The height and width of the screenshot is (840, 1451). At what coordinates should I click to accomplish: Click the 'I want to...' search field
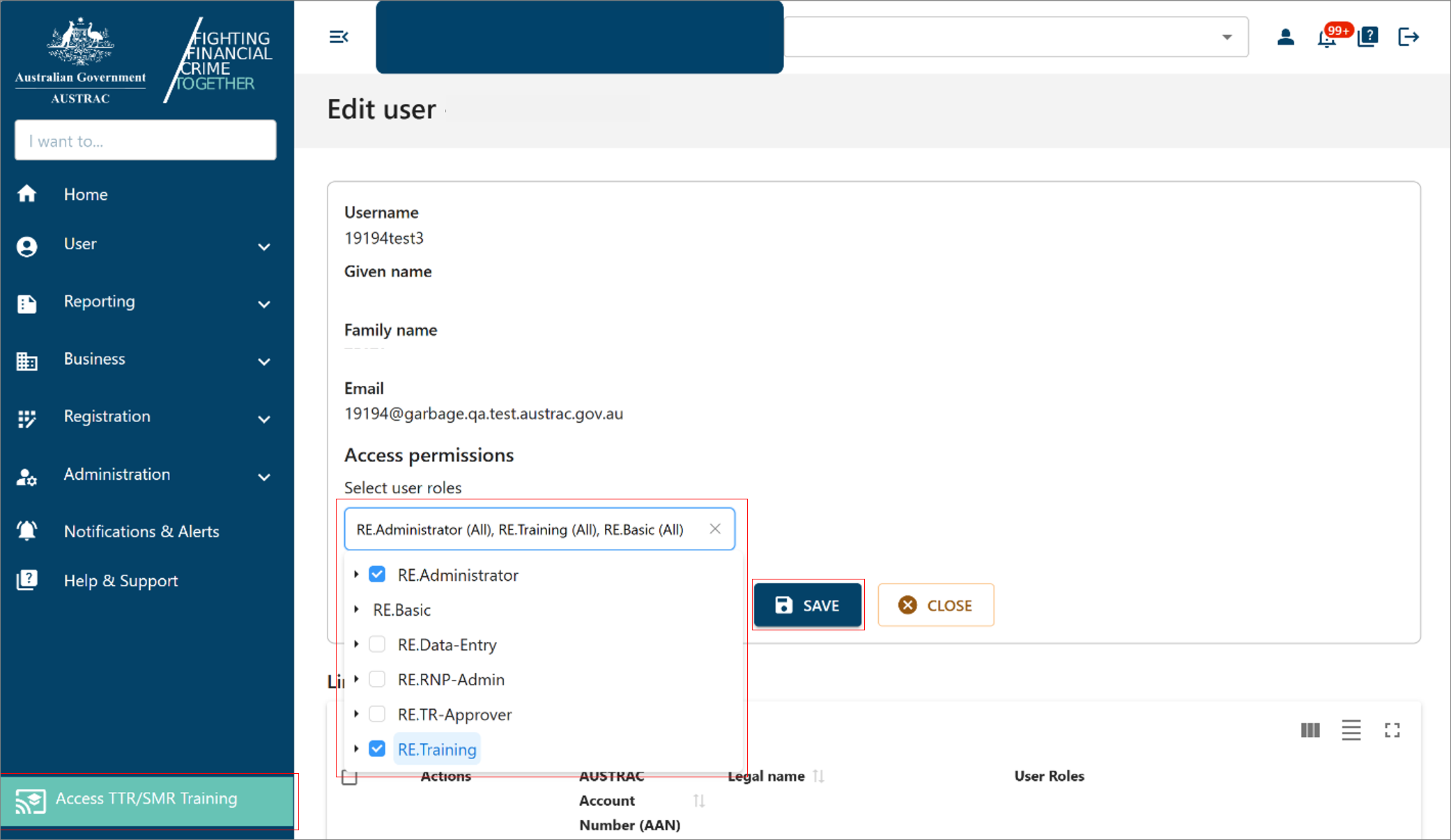[146, 141]
